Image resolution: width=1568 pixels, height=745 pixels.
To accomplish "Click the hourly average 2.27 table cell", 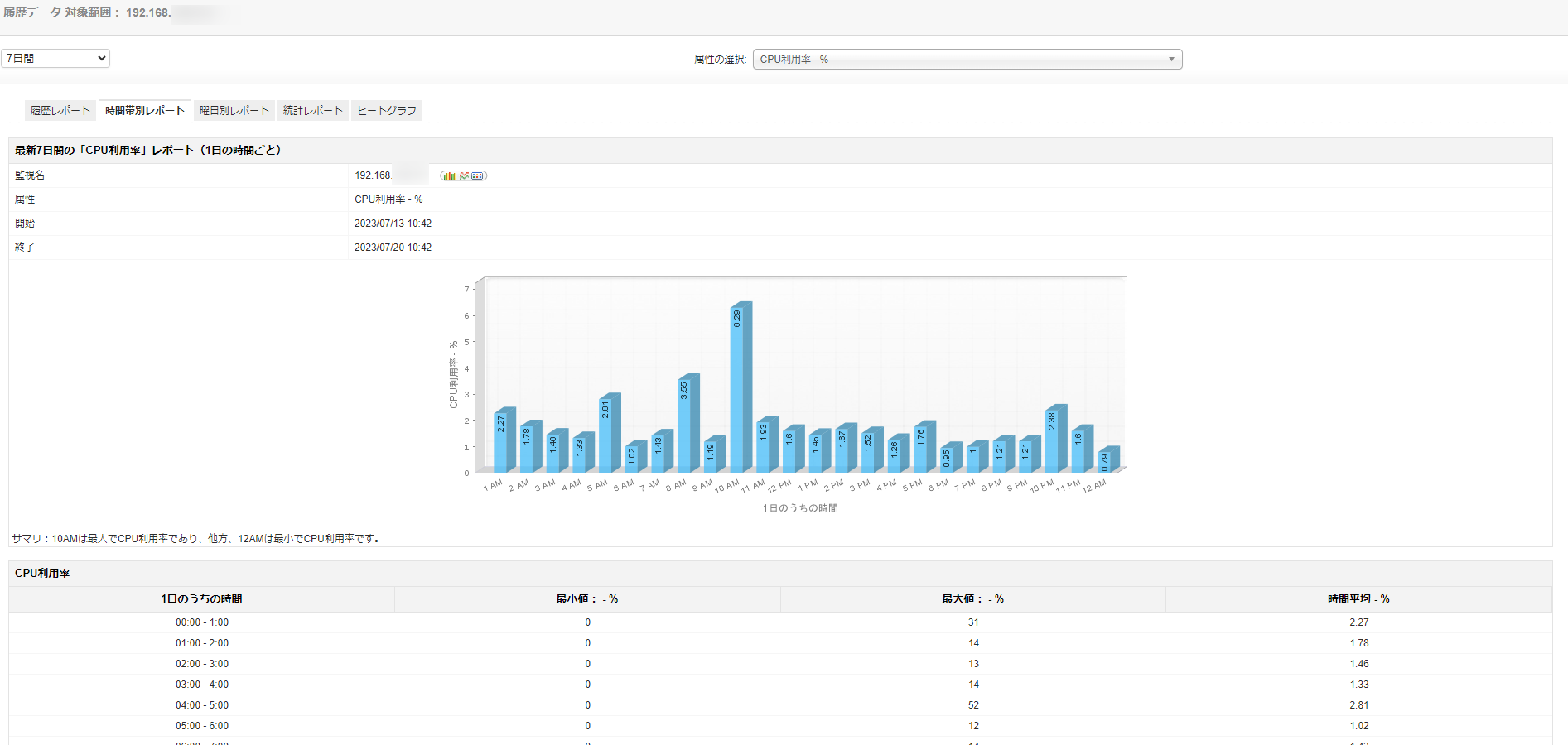I will (1359, 622).
